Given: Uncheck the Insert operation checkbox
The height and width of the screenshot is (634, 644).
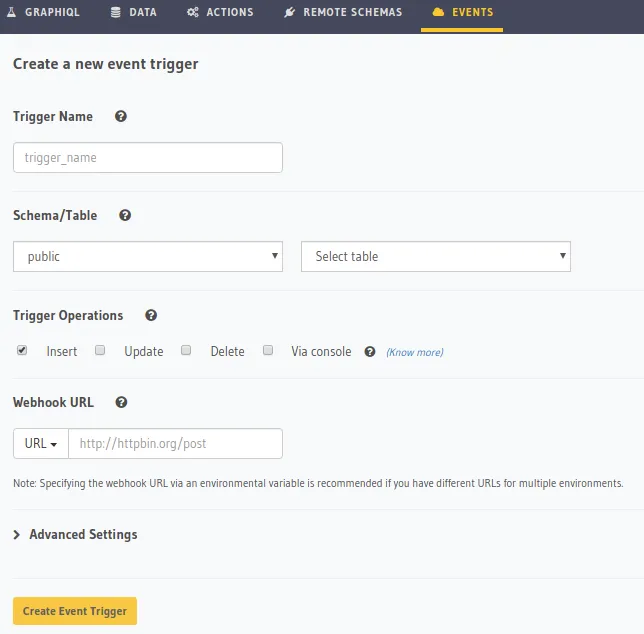Looking at the screenshot, I should click(22, 351).
